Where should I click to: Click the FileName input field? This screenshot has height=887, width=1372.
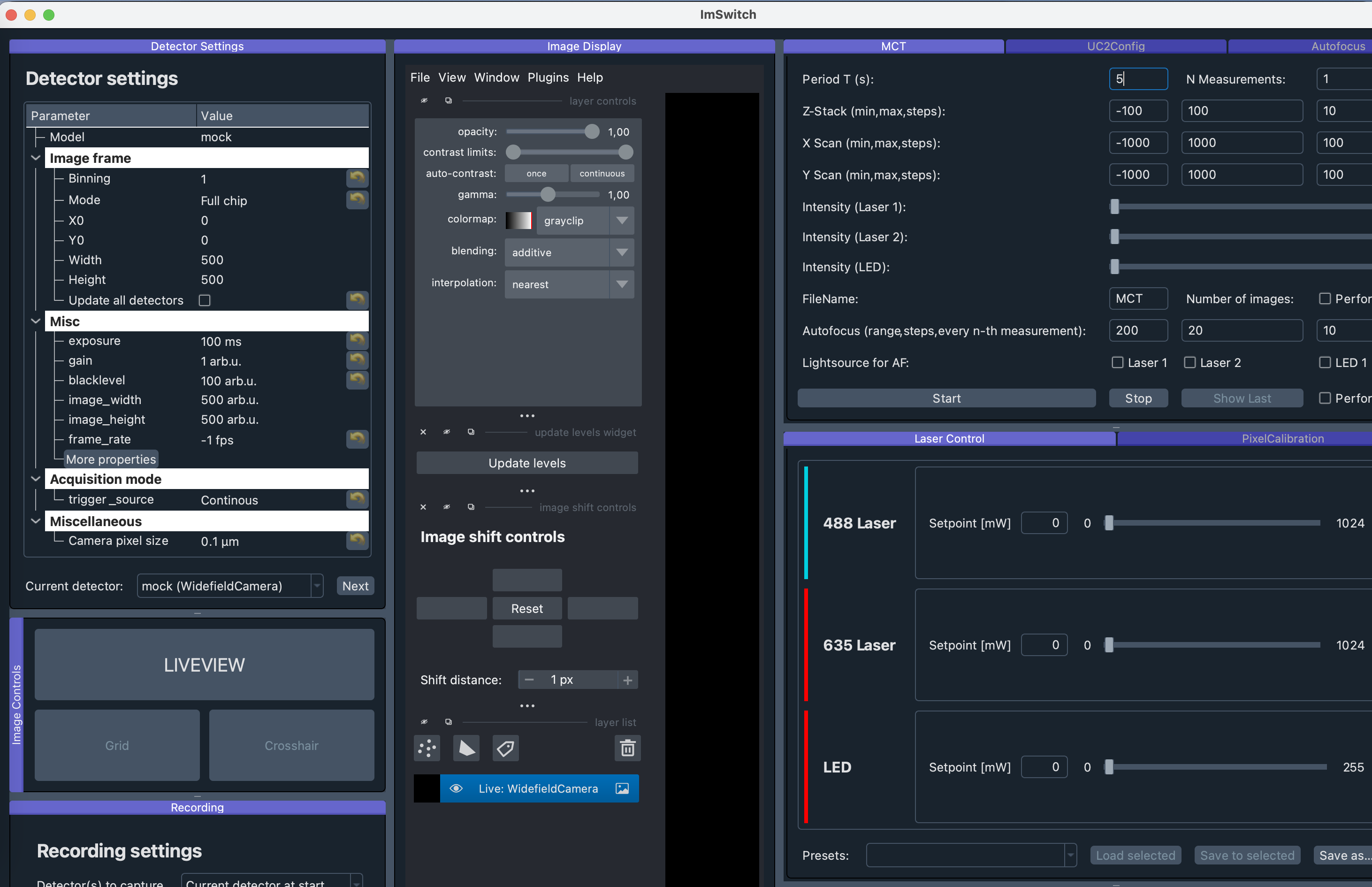tap(1138, 298)
